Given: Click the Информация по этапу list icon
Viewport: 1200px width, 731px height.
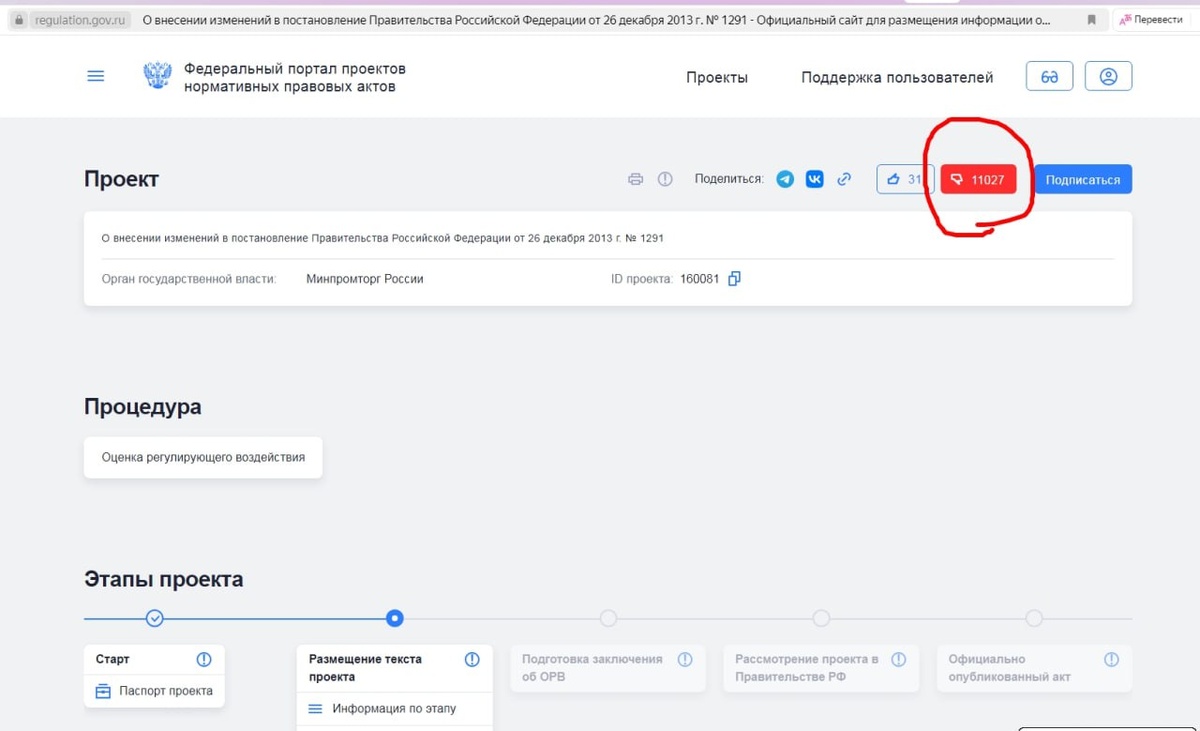Looking at the screenshot, I should 315,709.
